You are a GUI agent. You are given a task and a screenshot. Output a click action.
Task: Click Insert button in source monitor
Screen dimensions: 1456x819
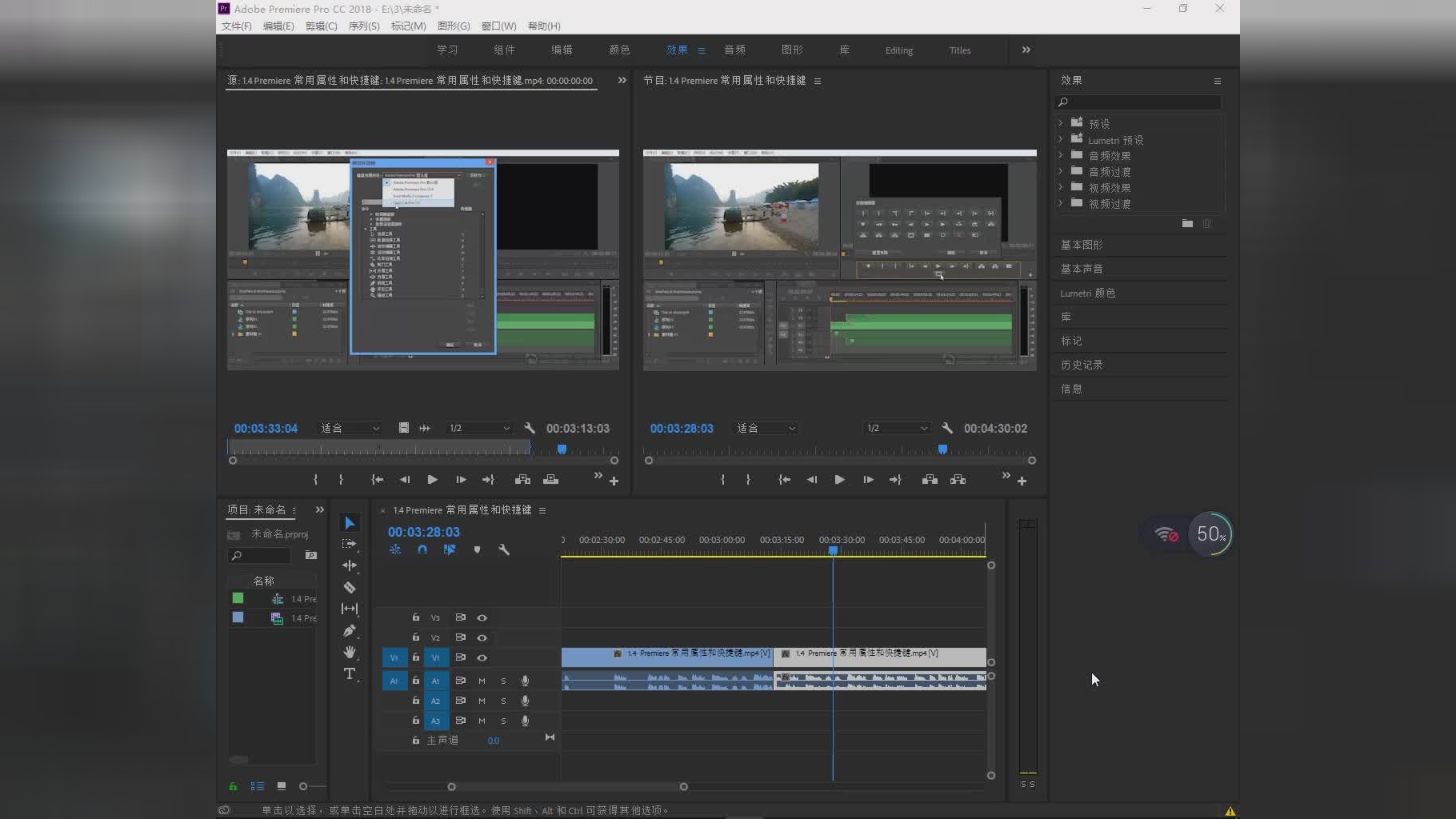522,480
